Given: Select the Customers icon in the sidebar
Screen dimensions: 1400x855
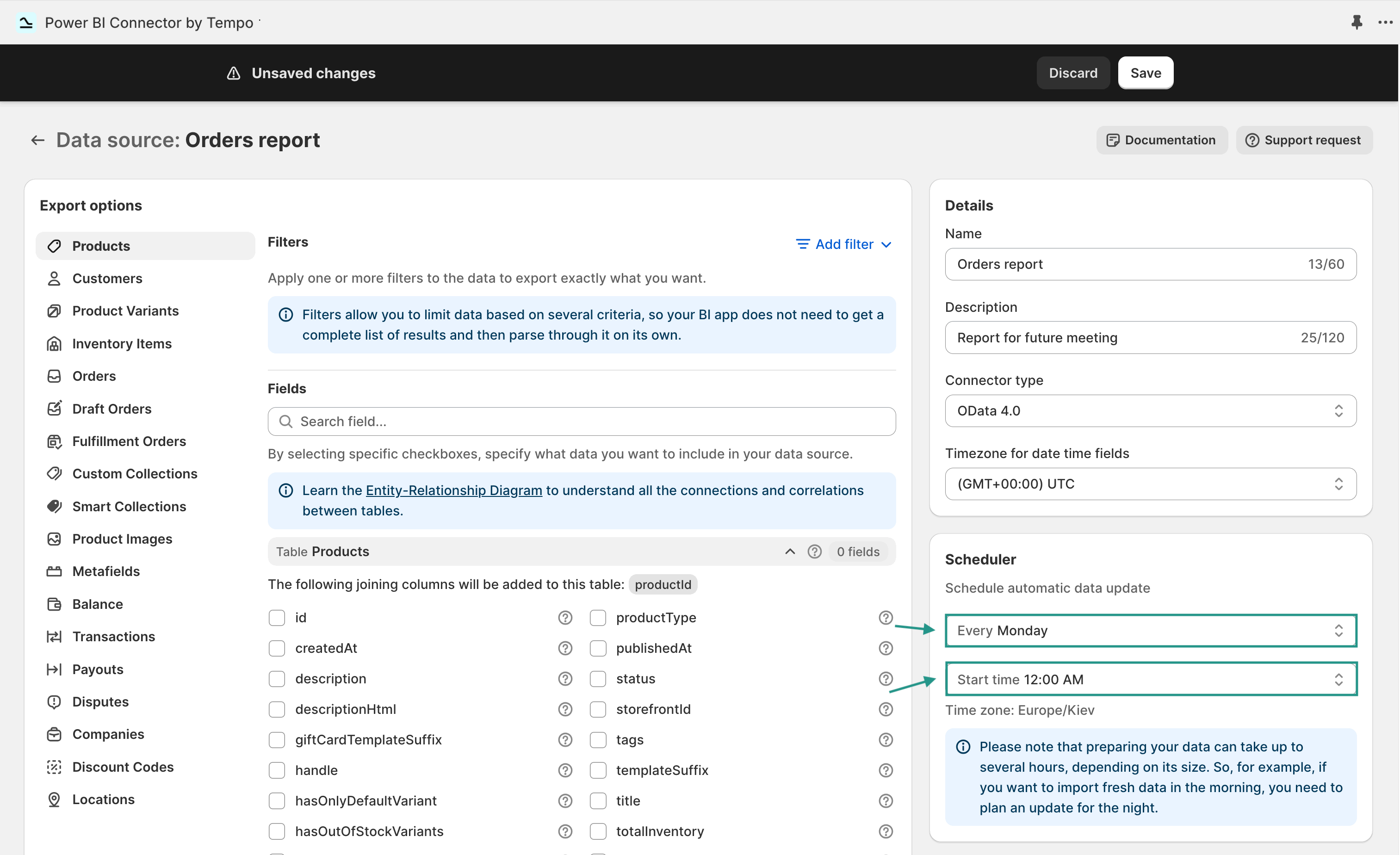Looking at the screenshot, I should [54, 279].
